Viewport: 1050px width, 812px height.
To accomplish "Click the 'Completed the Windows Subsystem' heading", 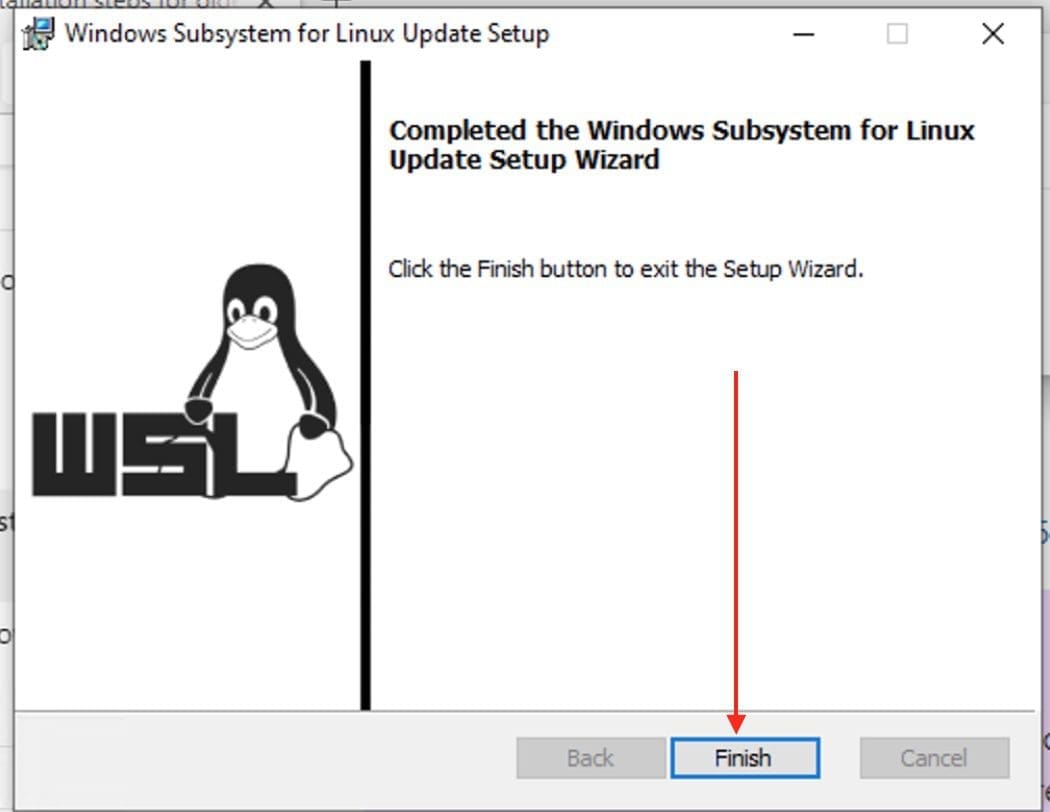I will 681,145.
